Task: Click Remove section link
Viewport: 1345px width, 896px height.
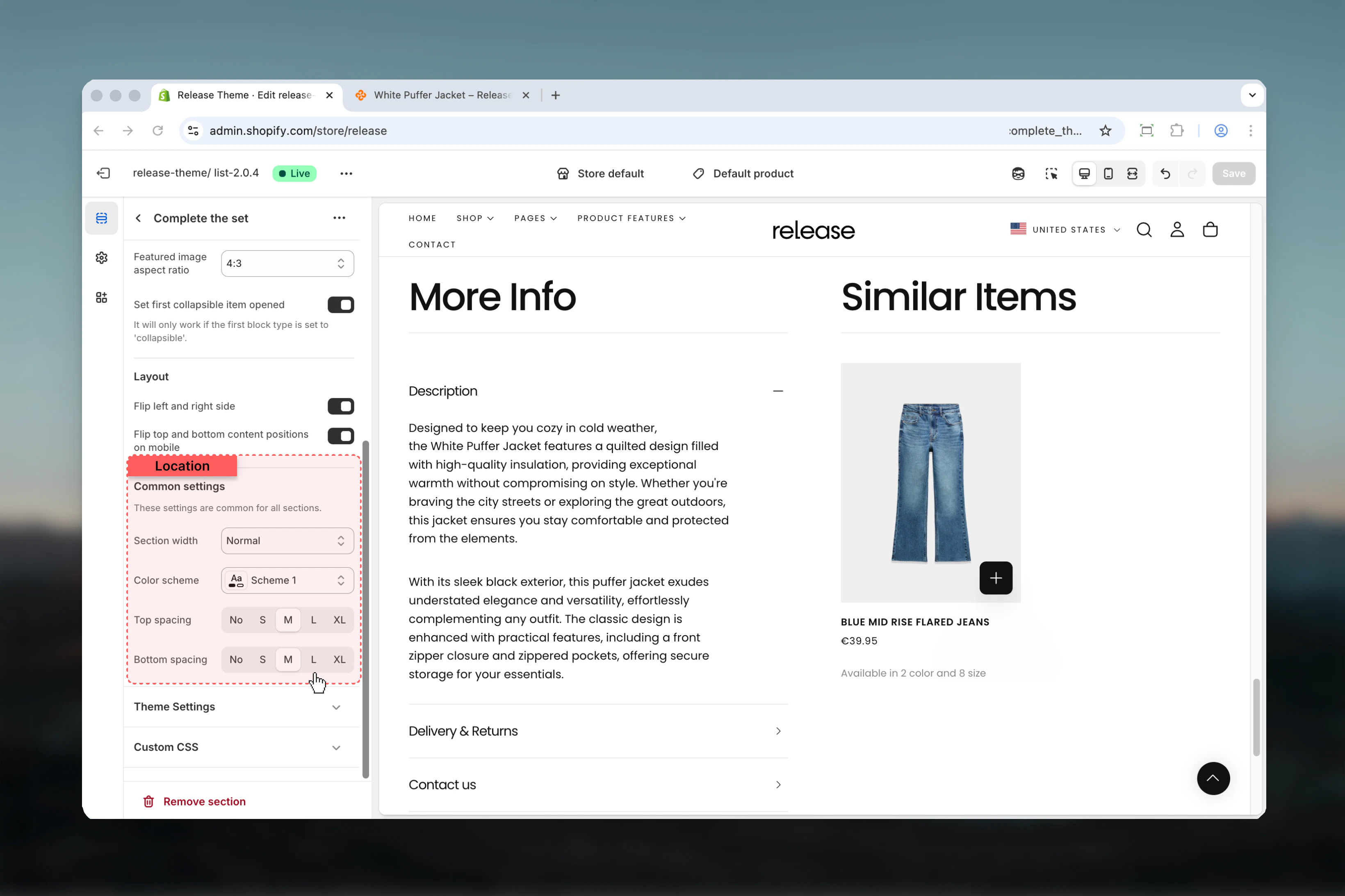Action: click(x=205, y=801)
